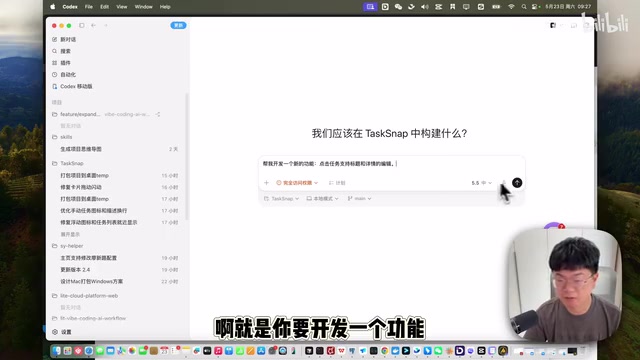640x360 pixels.
Task: Go forward with the right arrow
Action: coord(106,25)
